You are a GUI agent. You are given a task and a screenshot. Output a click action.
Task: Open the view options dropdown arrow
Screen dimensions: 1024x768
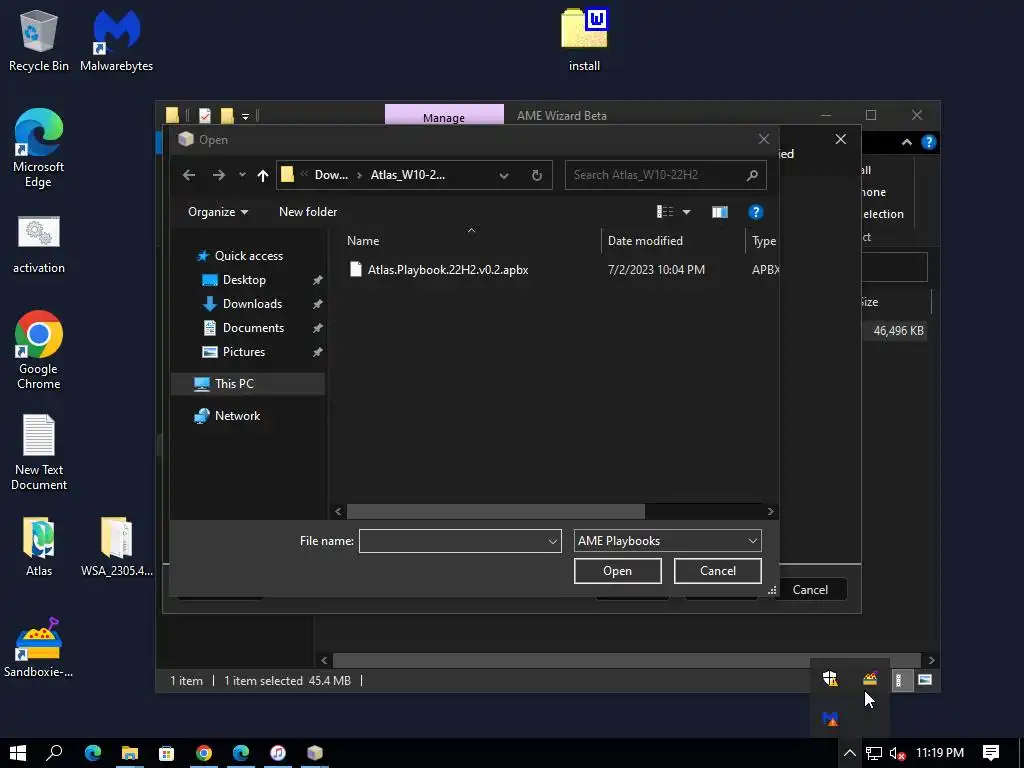pyautogui.click(x=686, y=212)
